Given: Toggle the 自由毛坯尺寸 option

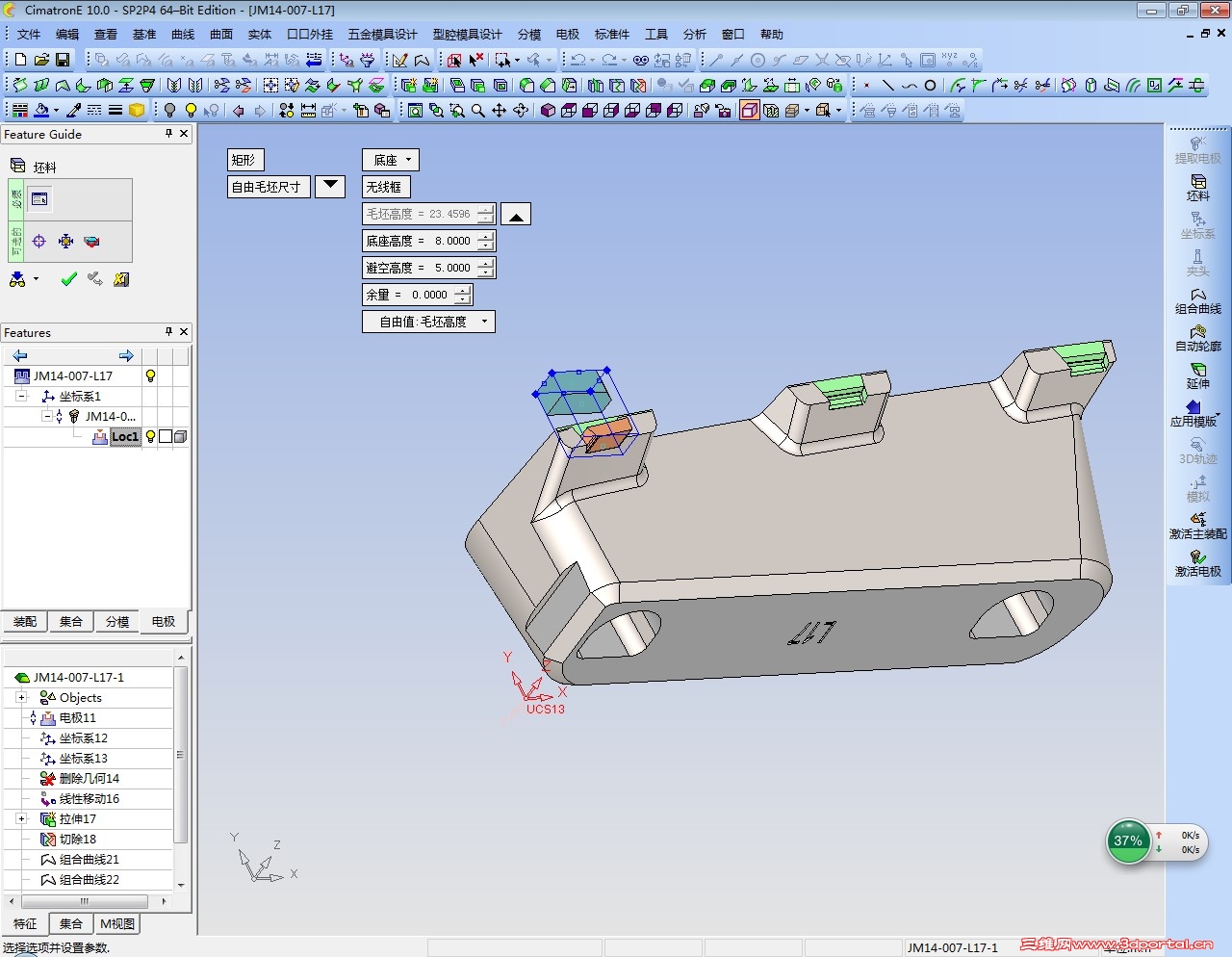Looking at the screenshot, I should point(268,187).
